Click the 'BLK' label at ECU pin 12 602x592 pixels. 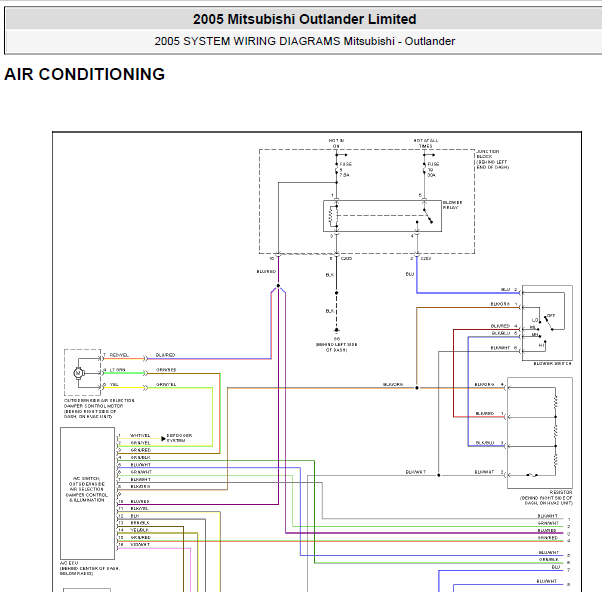click(135, 516)
